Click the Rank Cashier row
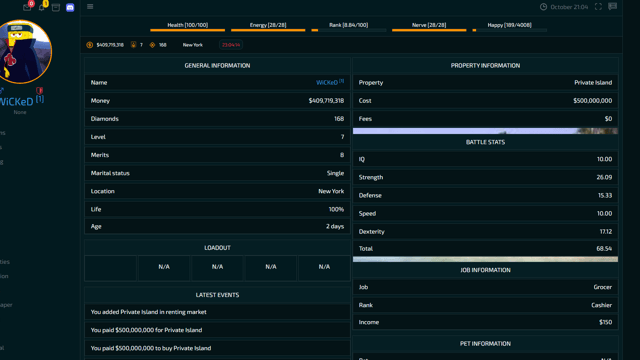The image size is (640, 360). pyautogui.click(x=485, y=305)
